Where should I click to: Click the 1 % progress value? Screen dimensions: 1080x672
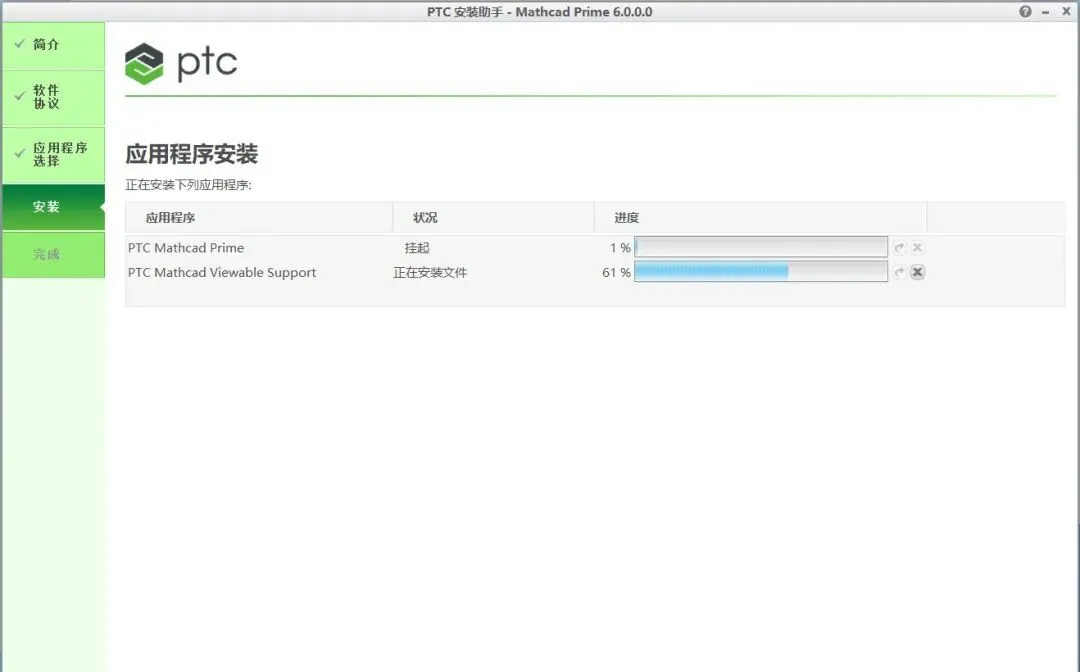coord(620,248)
